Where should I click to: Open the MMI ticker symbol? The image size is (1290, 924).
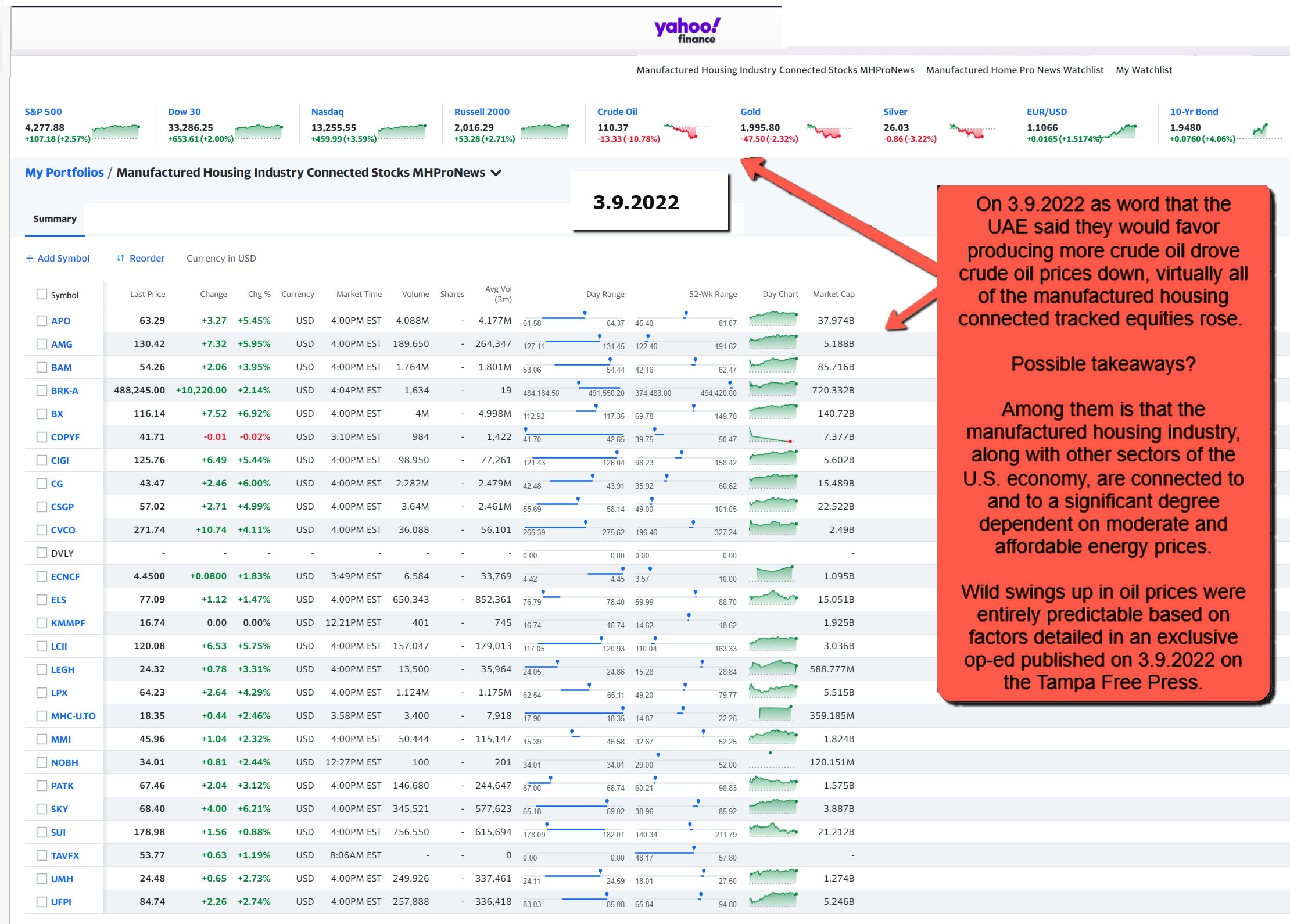tap(60, 739)
